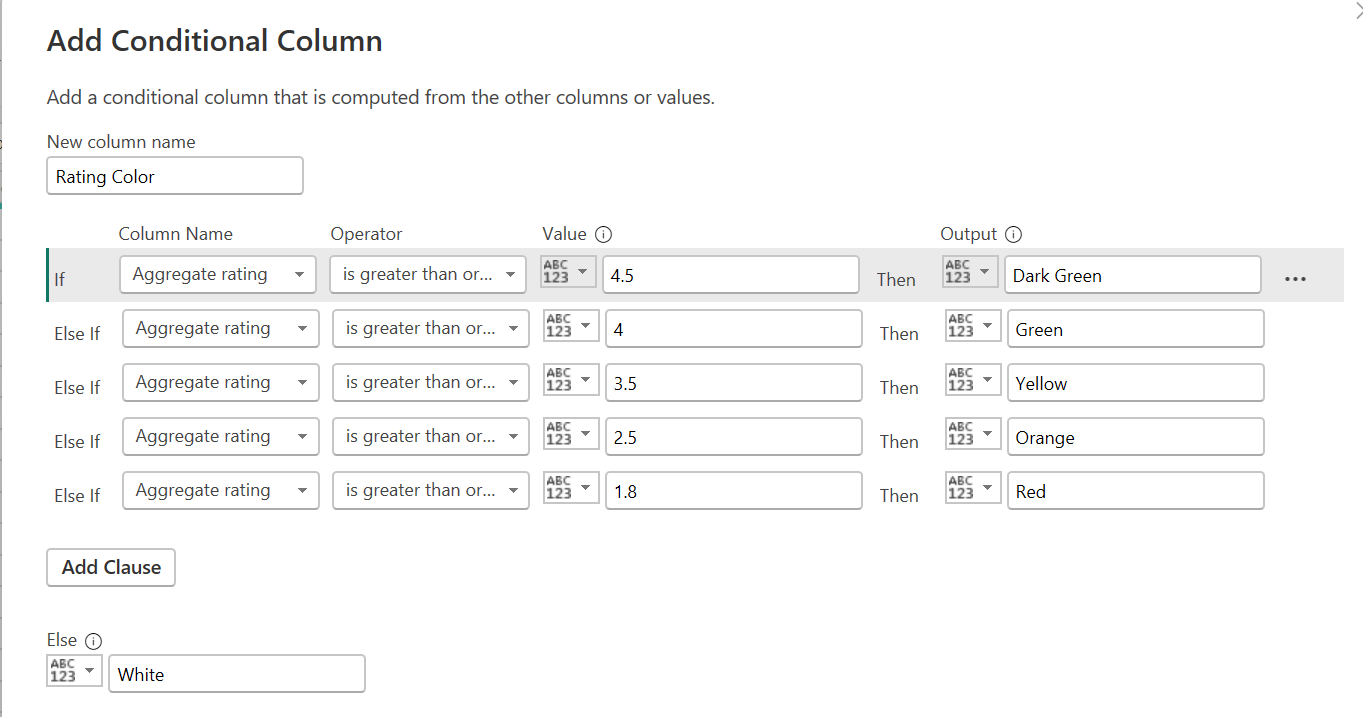The height and width of the screenshot is (717, 1363).
Task: Click output type icon beside Yellow
Action: pos(972,382)
